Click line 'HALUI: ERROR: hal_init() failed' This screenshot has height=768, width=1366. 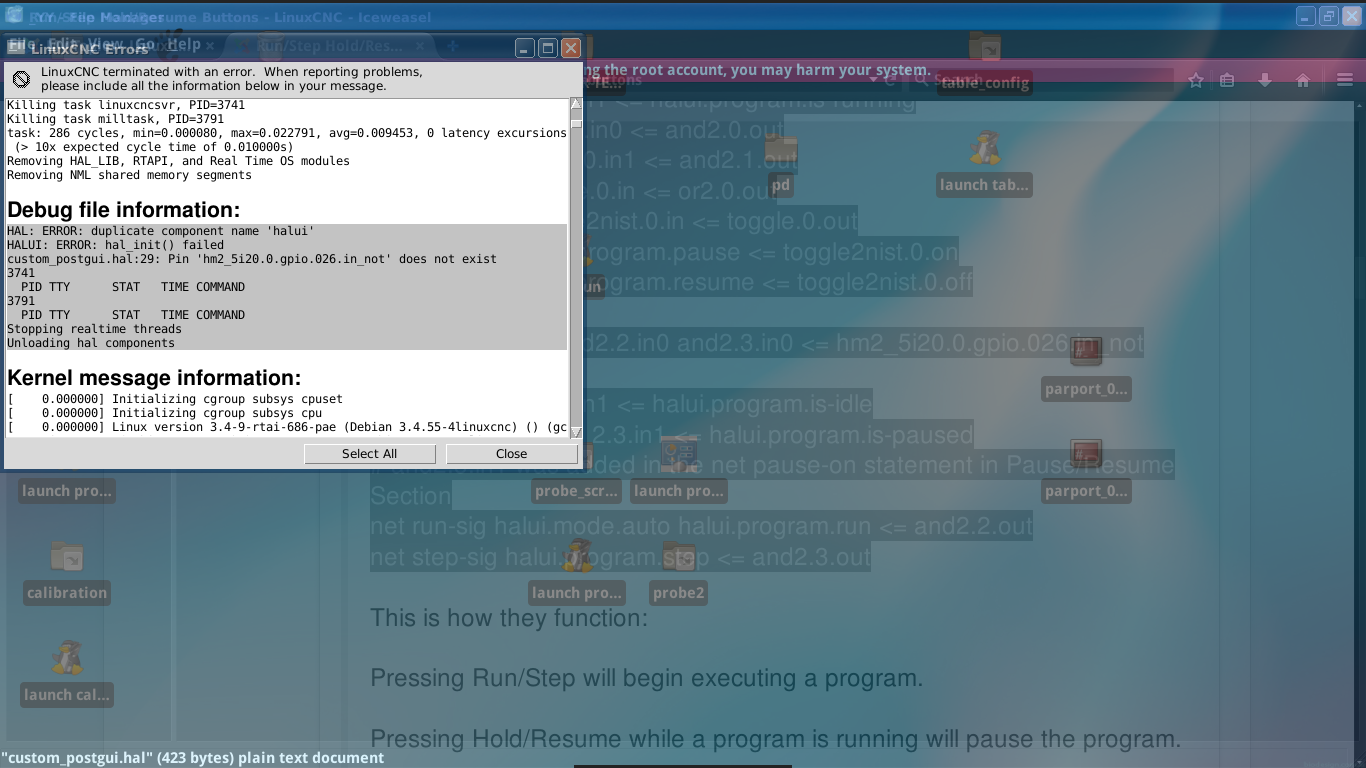pyautogui.click(x=116, y=245)
